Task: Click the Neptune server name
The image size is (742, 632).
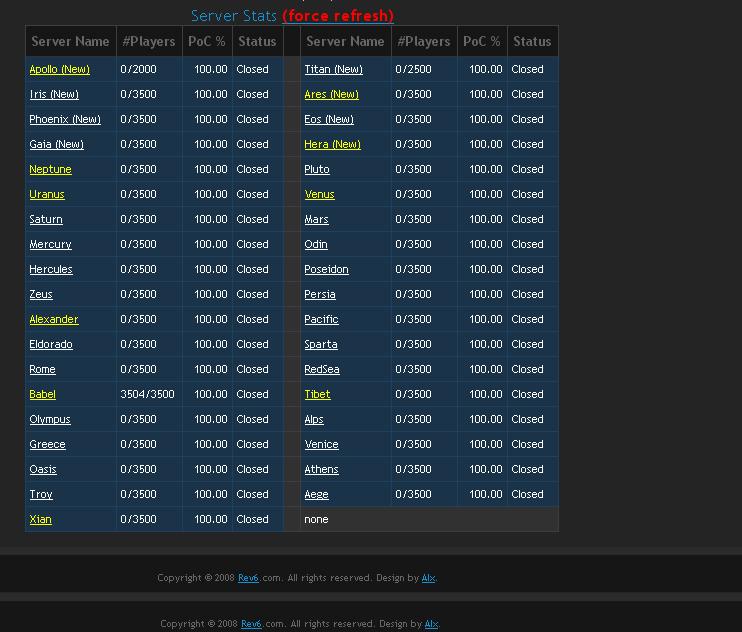Action: pos(50,169)
